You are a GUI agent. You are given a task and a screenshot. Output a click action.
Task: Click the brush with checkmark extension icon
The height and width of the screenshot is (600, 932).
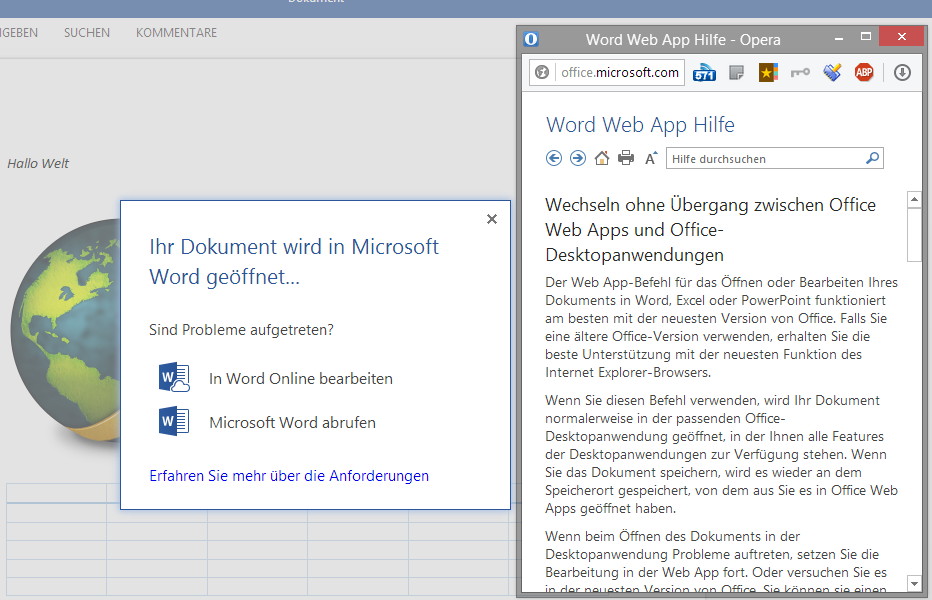[832, 73]
